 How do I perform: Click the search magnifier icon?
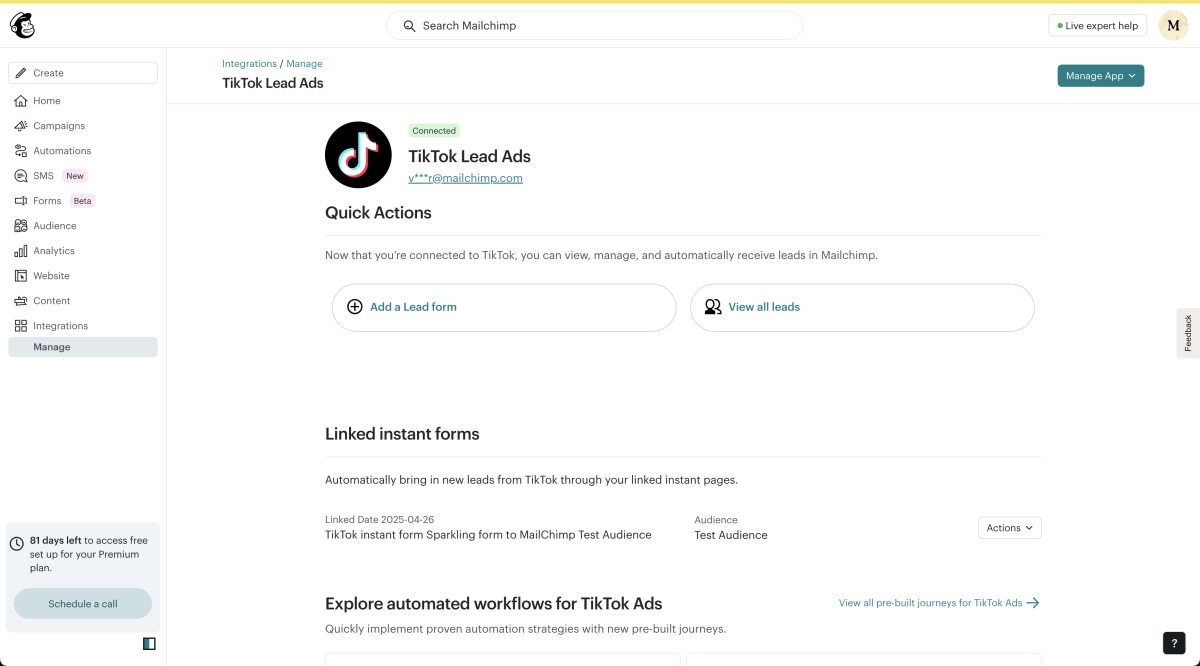point(409,26)
